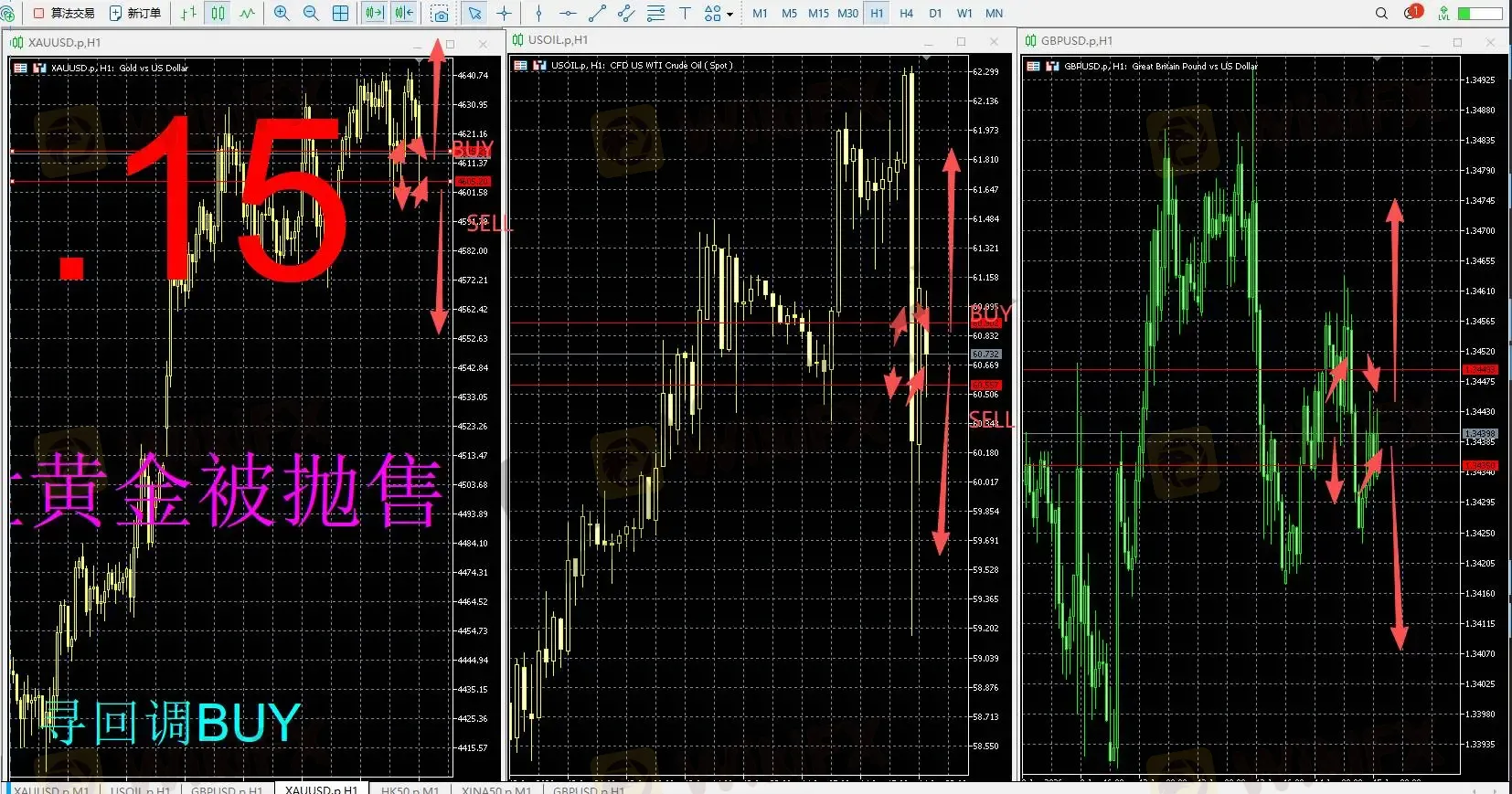Click the green logo icon at the toolbar's left end
Screen dimensions: 1512x794
pyautogui.click(x=7, y=14)
